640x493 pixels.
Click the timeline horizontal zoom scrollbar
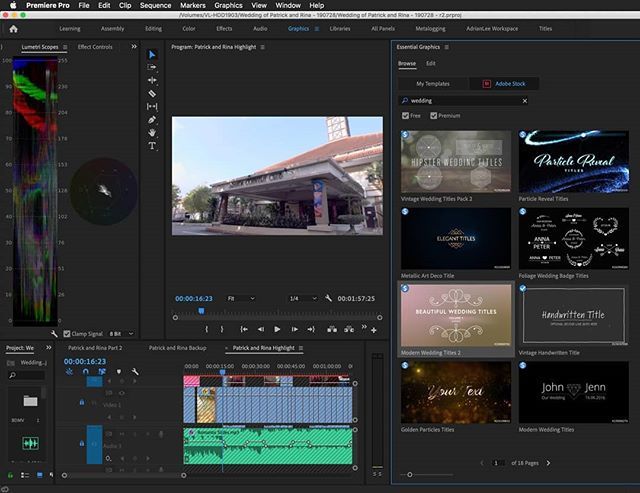[x=124, y=475]
